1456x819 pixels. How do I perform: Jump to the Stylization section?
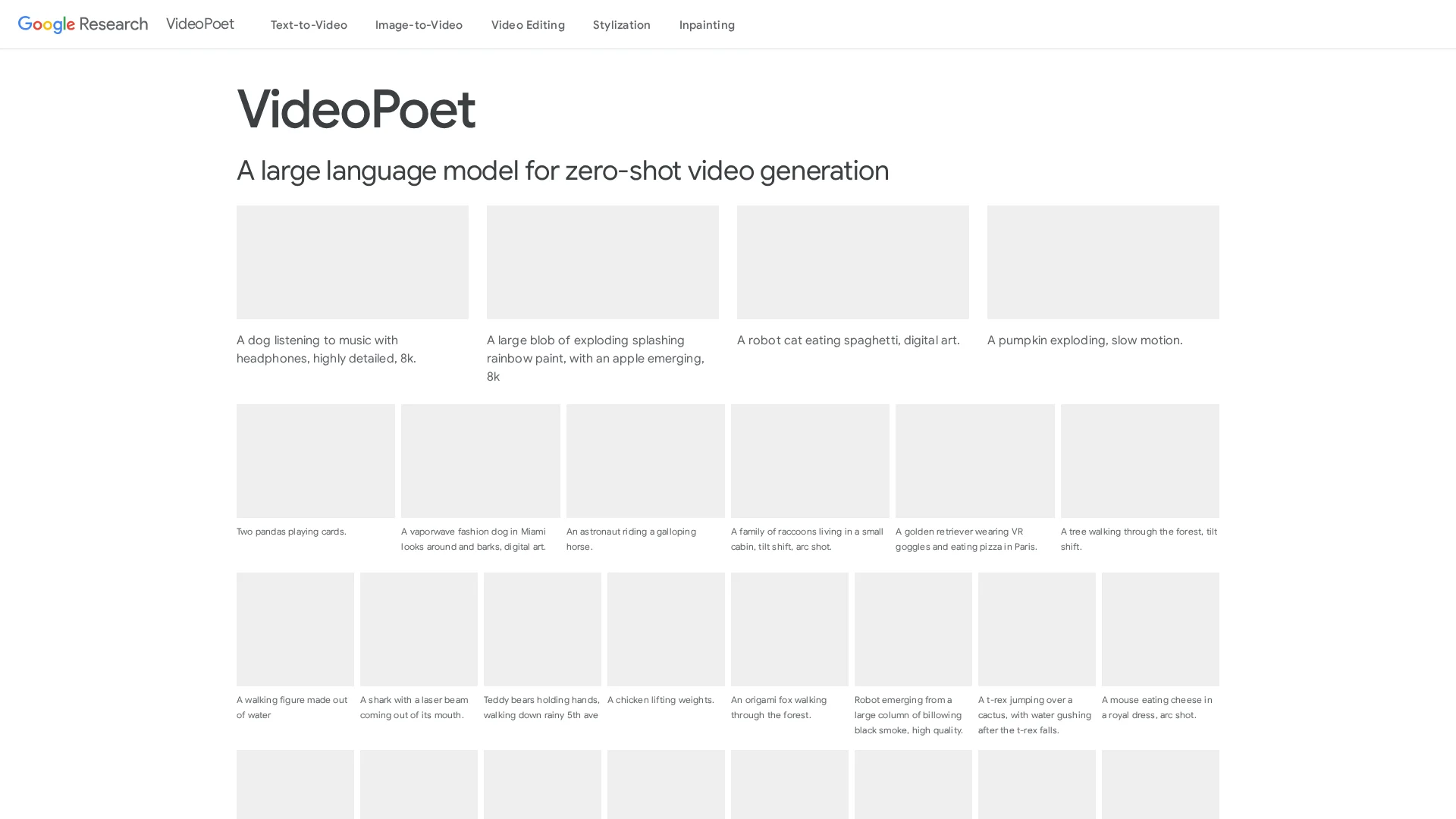621,25
